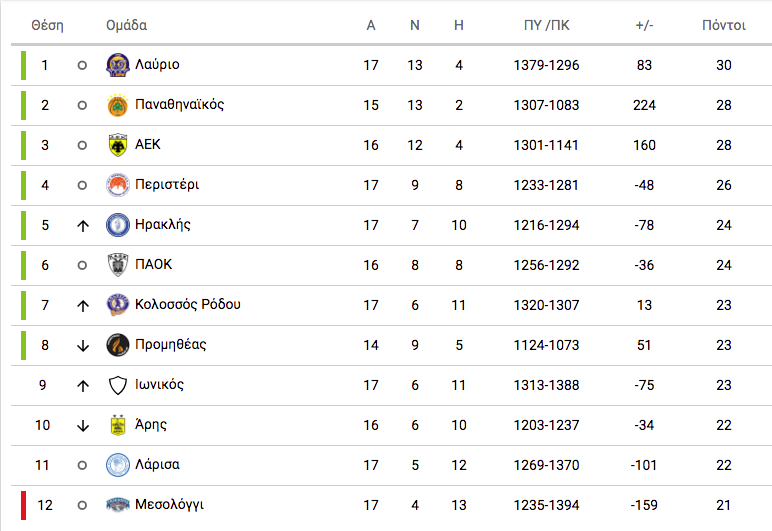
Task: Click the Προμηθέας flame logo
Action: pyautogui.click(x=118, y=344)
